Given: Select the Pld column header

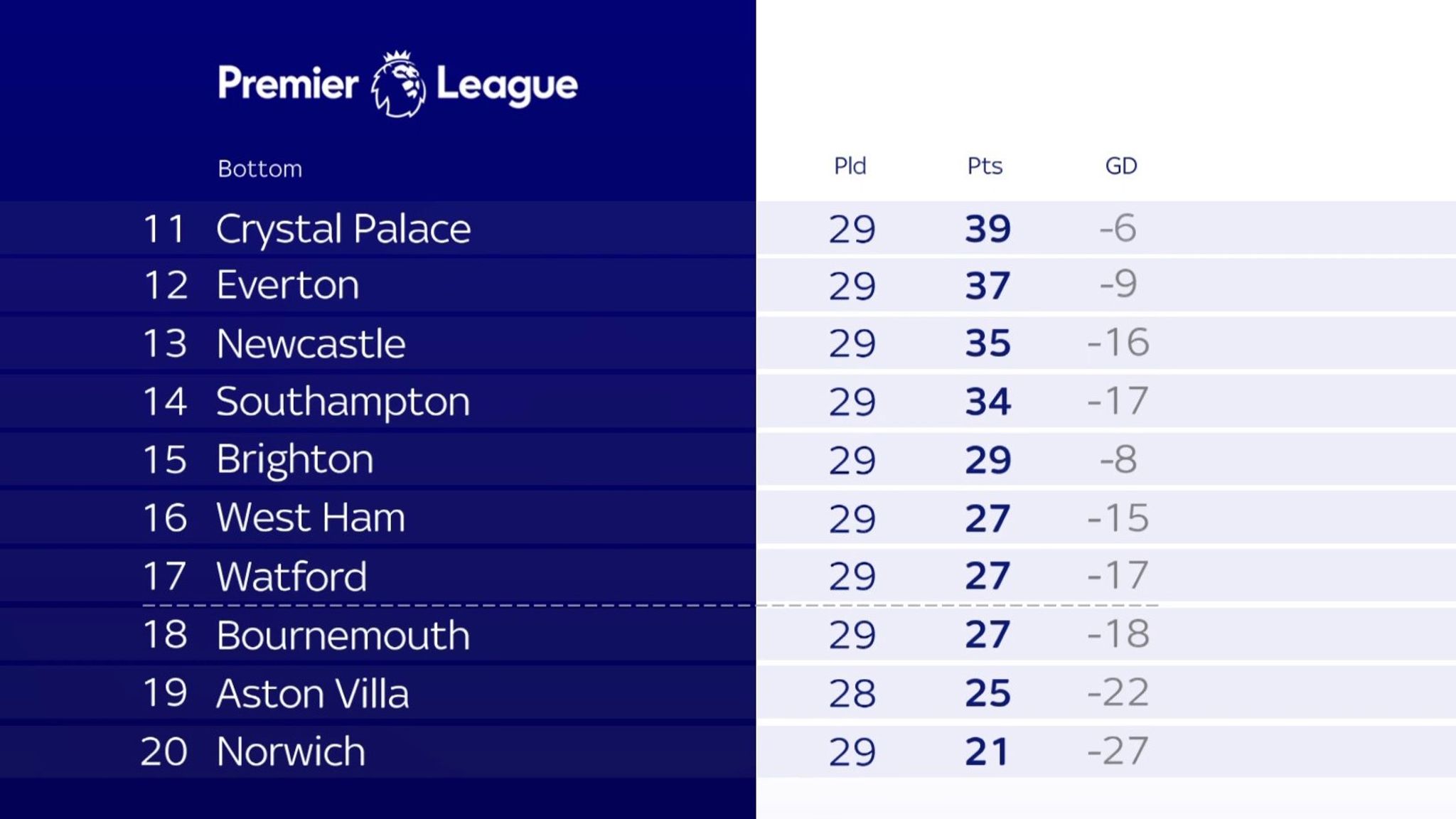Looking at the screenshot, I should tap(850, 166).
